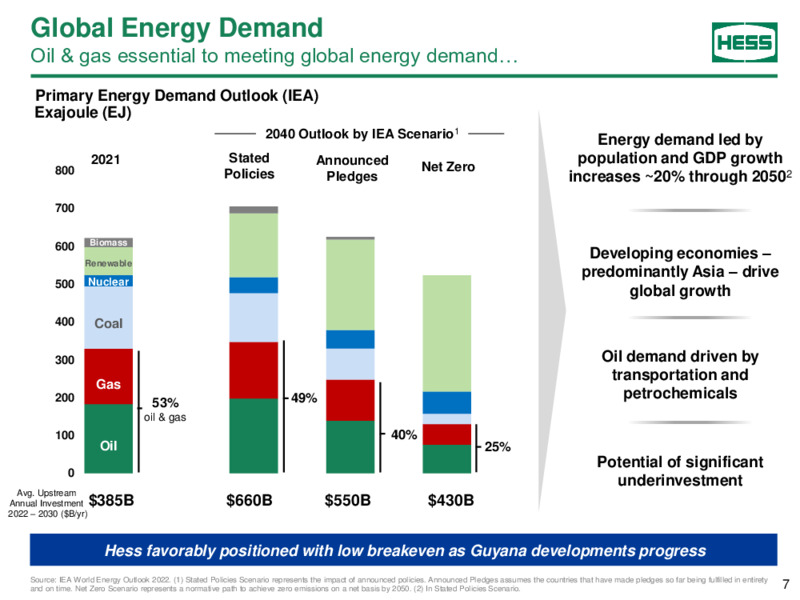Click the light green renewable segment of Net Zero bar

tap(447, 334)
